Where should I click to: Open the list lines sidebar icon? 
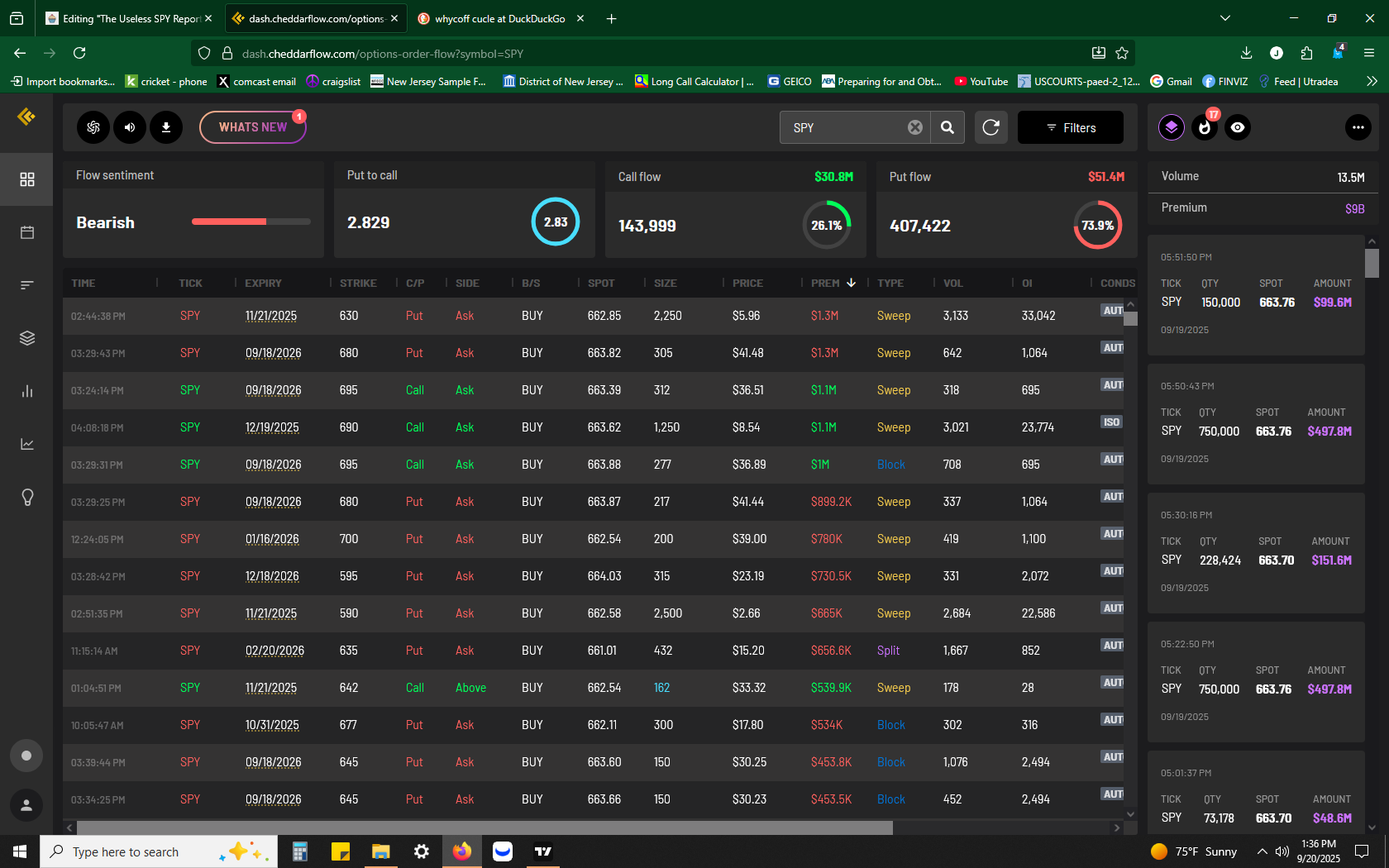click(27, 285)
